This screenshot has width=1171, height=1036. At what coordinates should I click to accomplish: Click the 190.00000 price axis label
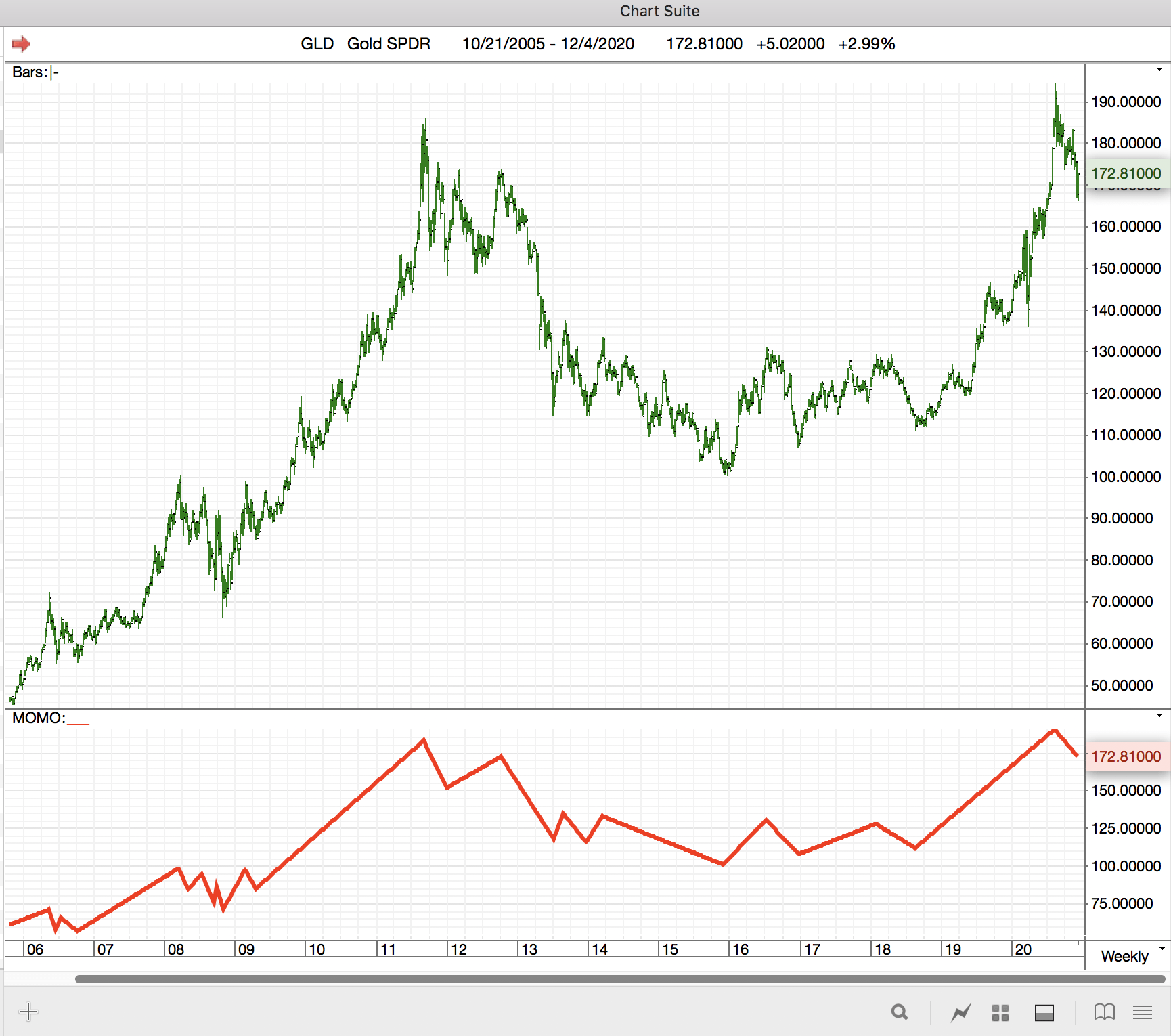(1126, 102)
